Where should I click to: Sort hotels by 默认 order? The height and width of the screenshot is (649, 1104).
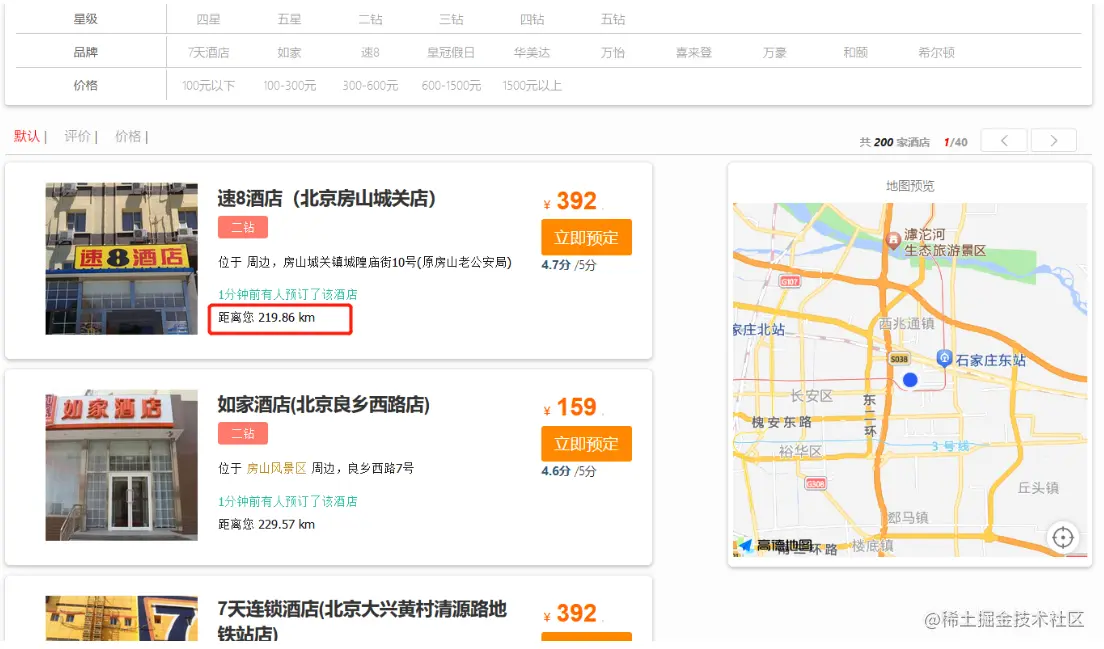(x=27, y=137)
